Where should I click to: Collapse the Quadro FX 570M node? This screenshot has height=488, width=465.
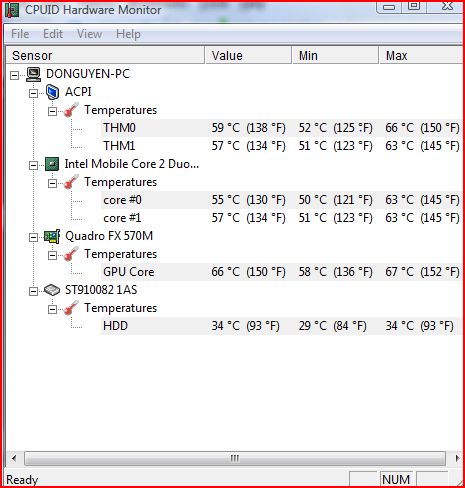tap(33, 237)
